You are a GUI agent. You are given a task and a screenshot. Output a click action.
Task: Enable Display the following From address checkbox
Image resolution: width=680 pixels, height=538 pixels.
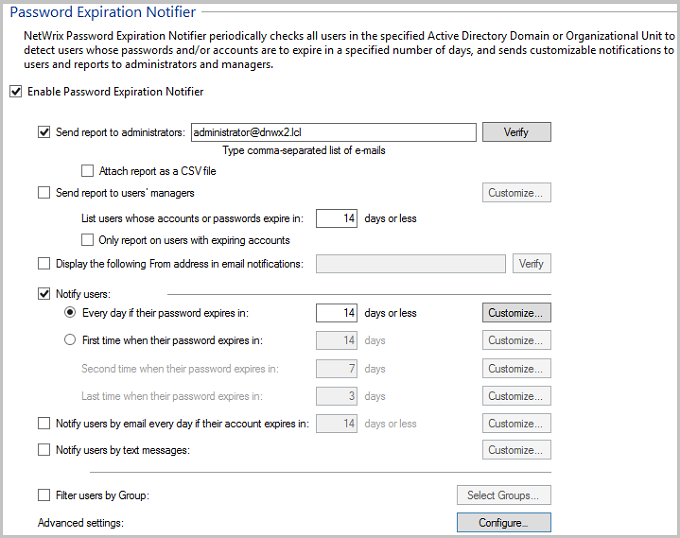click(x=44, y=264)
